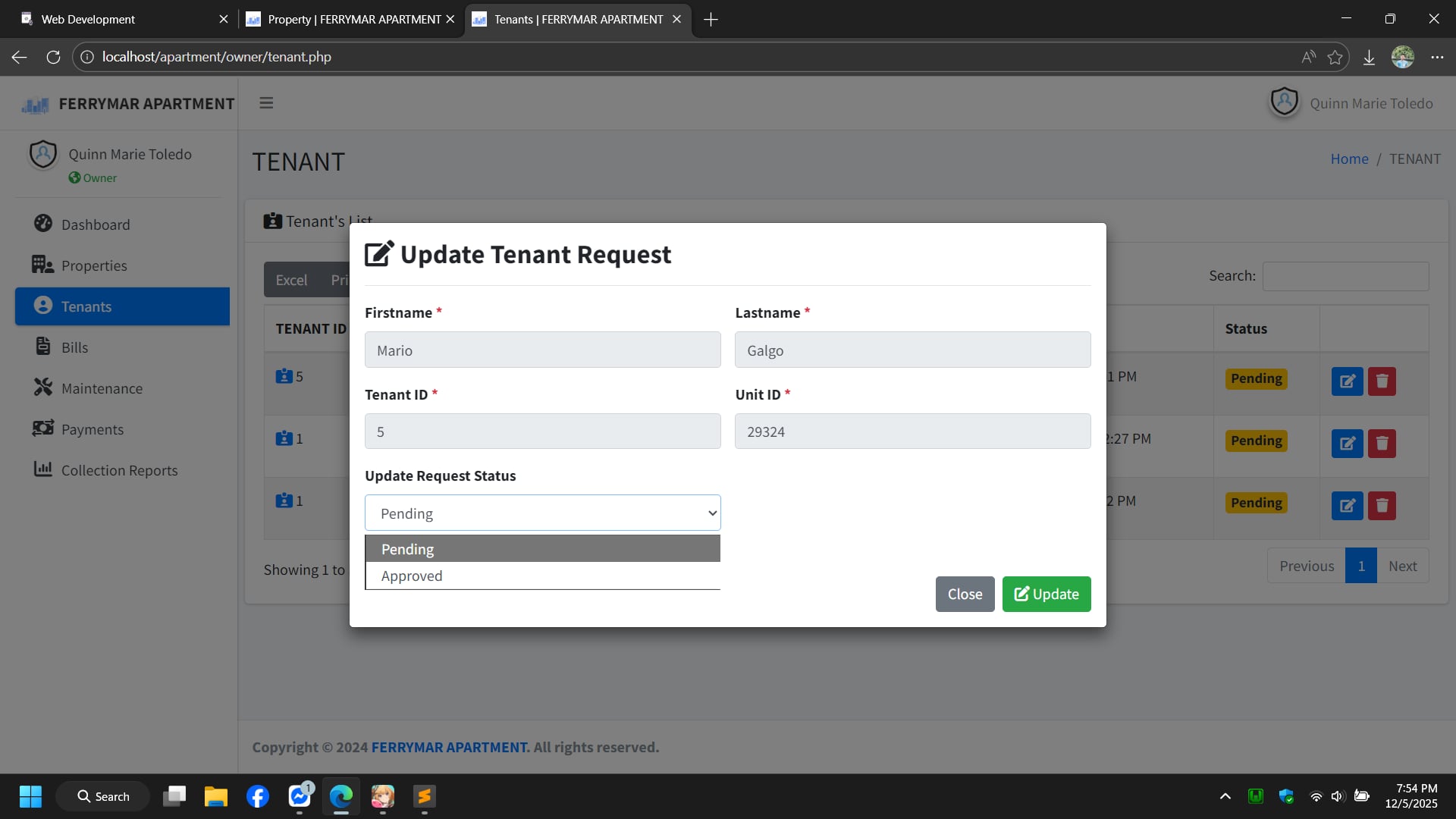Open the Bills sidebar menu item
Image resolution: width=1456 pixels, height=819 pixels.
(x=74, y=347)
